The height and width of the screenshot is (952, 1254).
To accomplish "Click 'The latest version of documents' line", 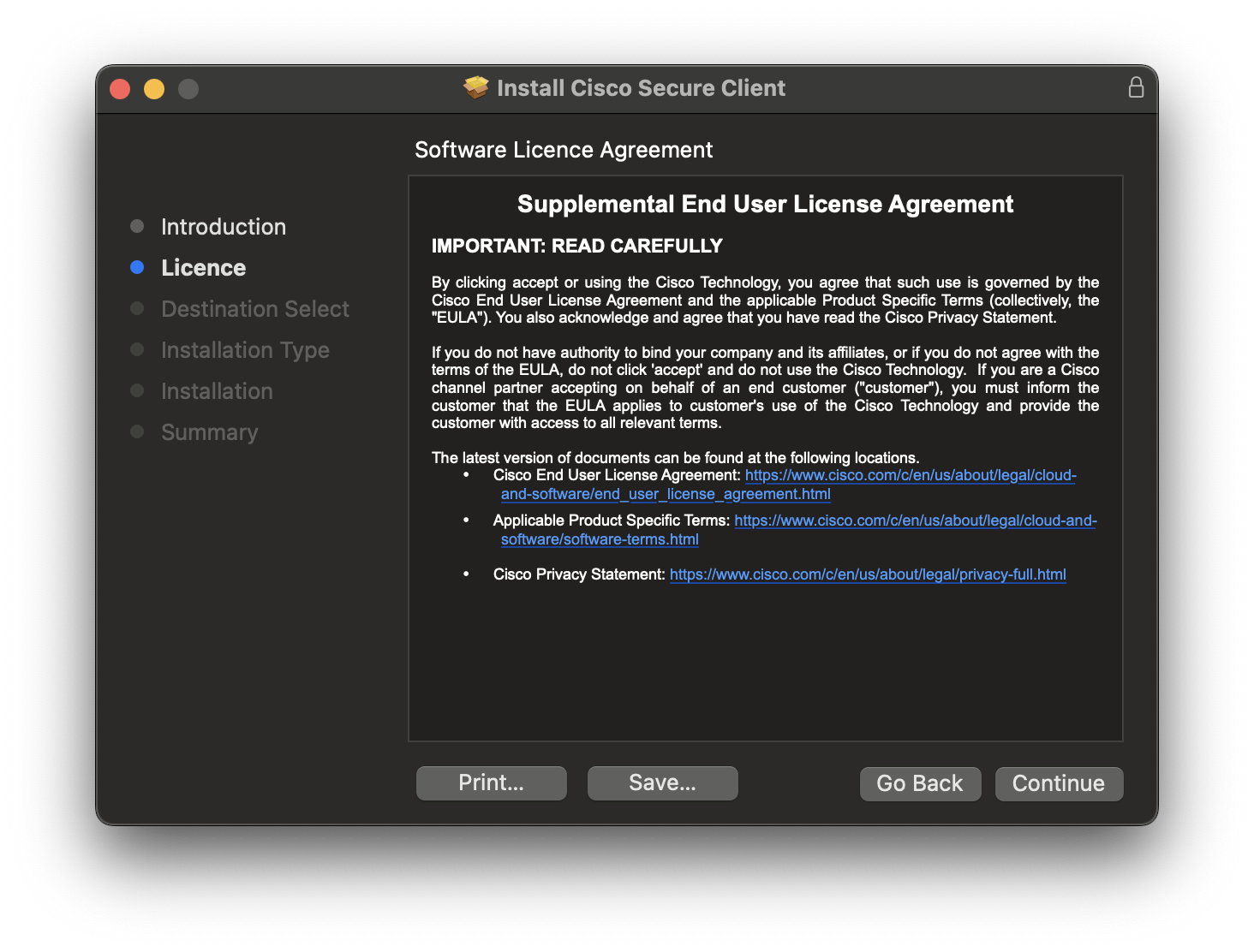I will tap(675, 458).
